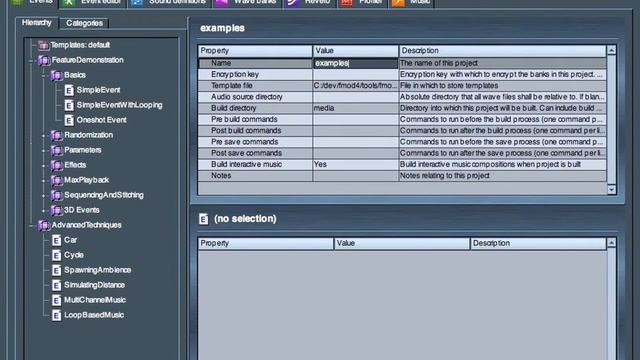640x360 pixels.
Task: Collapse the AdvancedTechniques tree node
Action: click(31, 226)
